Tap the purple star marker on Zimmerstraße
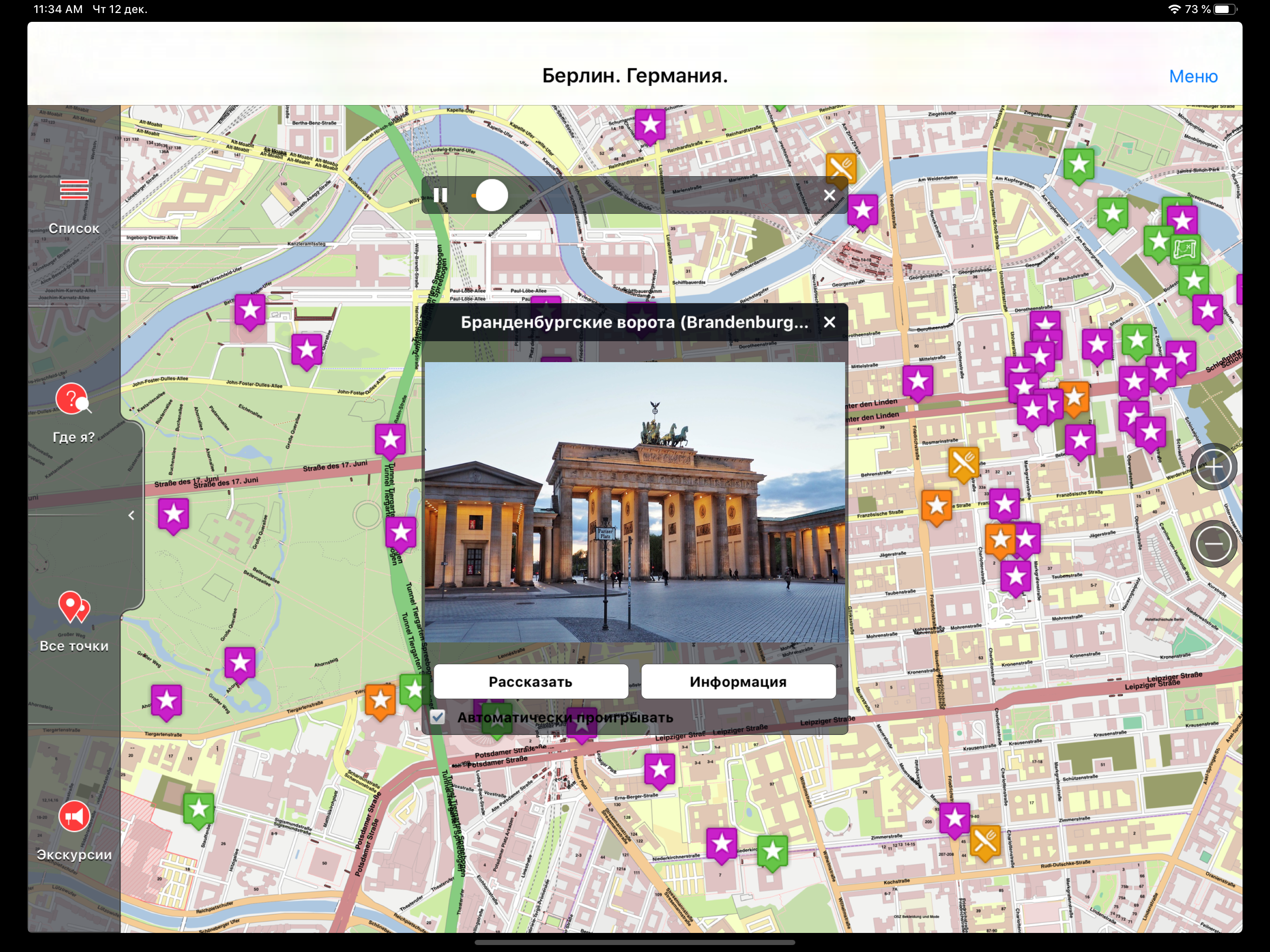 click(955, 820)
